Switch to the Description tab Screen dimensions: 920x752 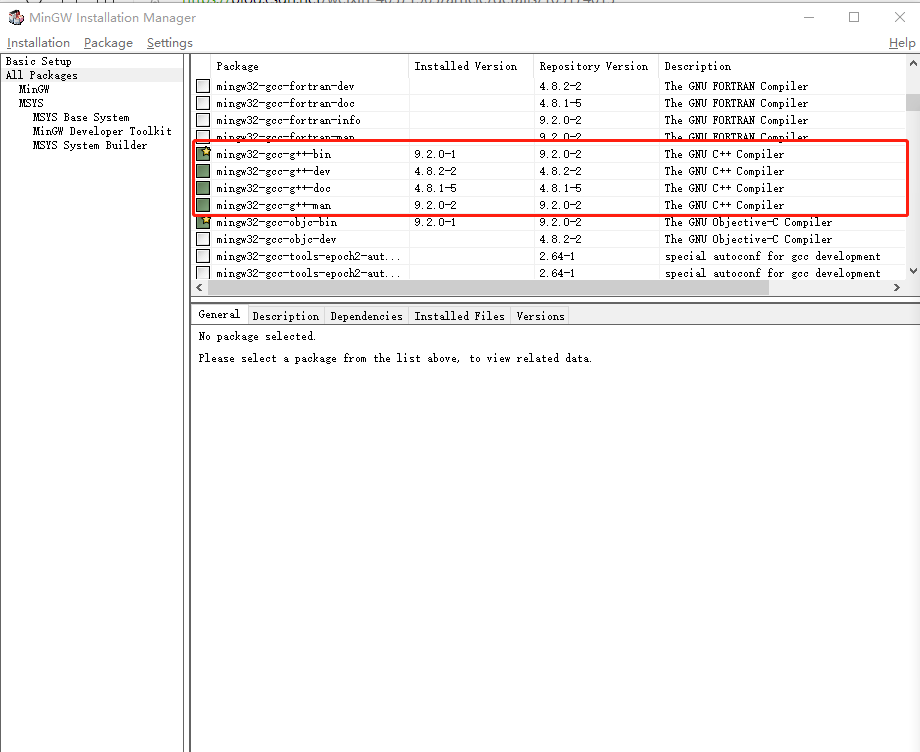click(286, 316)
